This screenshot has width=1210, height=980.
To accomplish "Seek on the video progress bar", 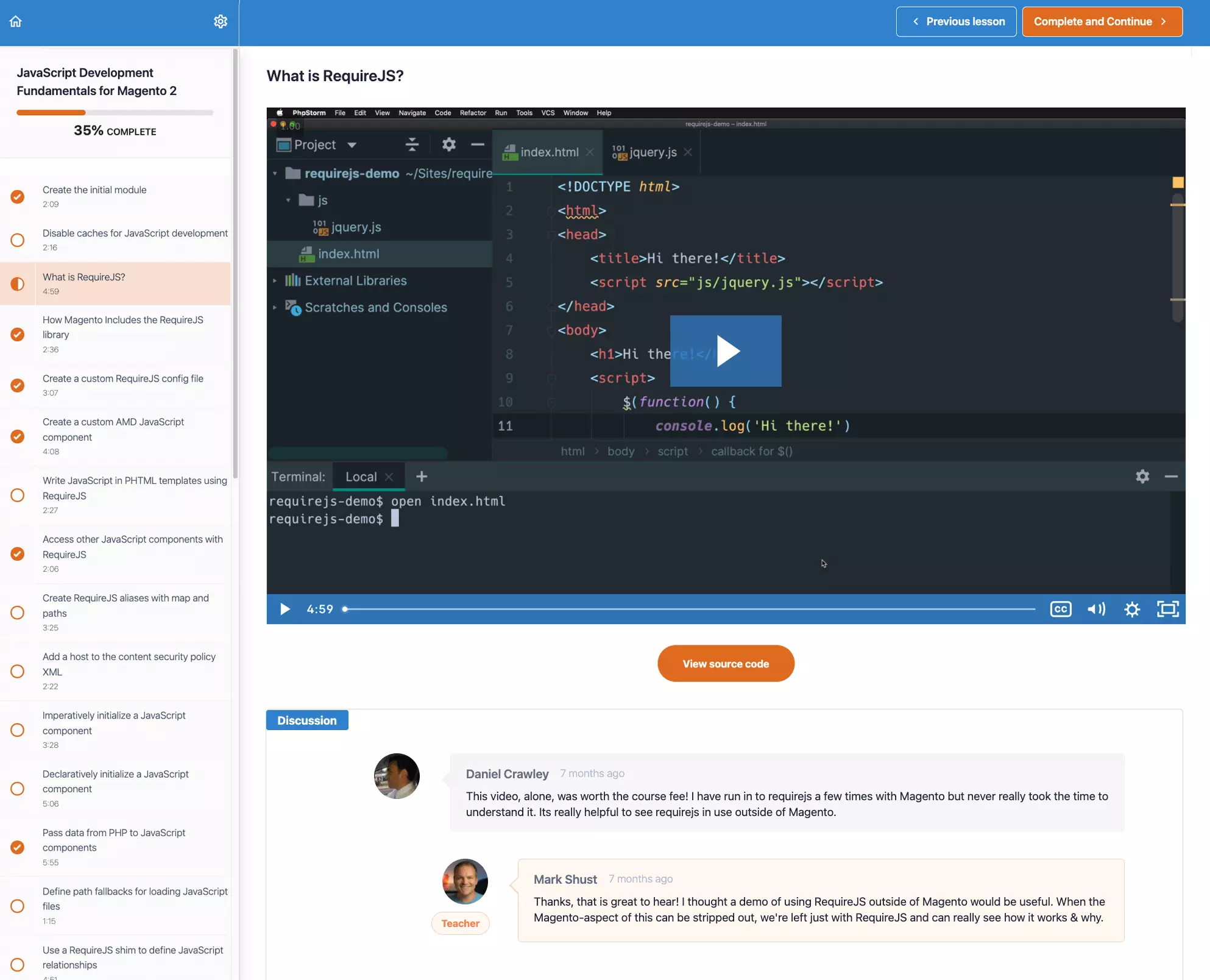I will (x=688, y=609).
